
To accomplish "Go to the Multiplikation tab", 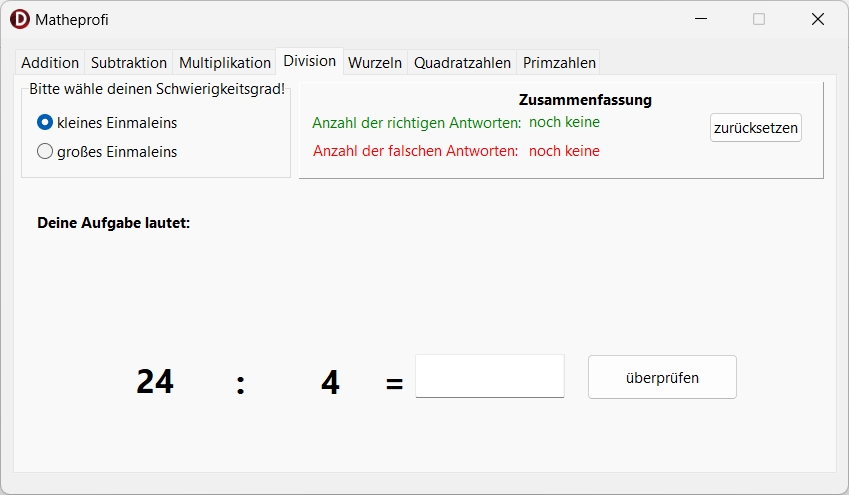I will pyautogui.click(x=225, y=62).
